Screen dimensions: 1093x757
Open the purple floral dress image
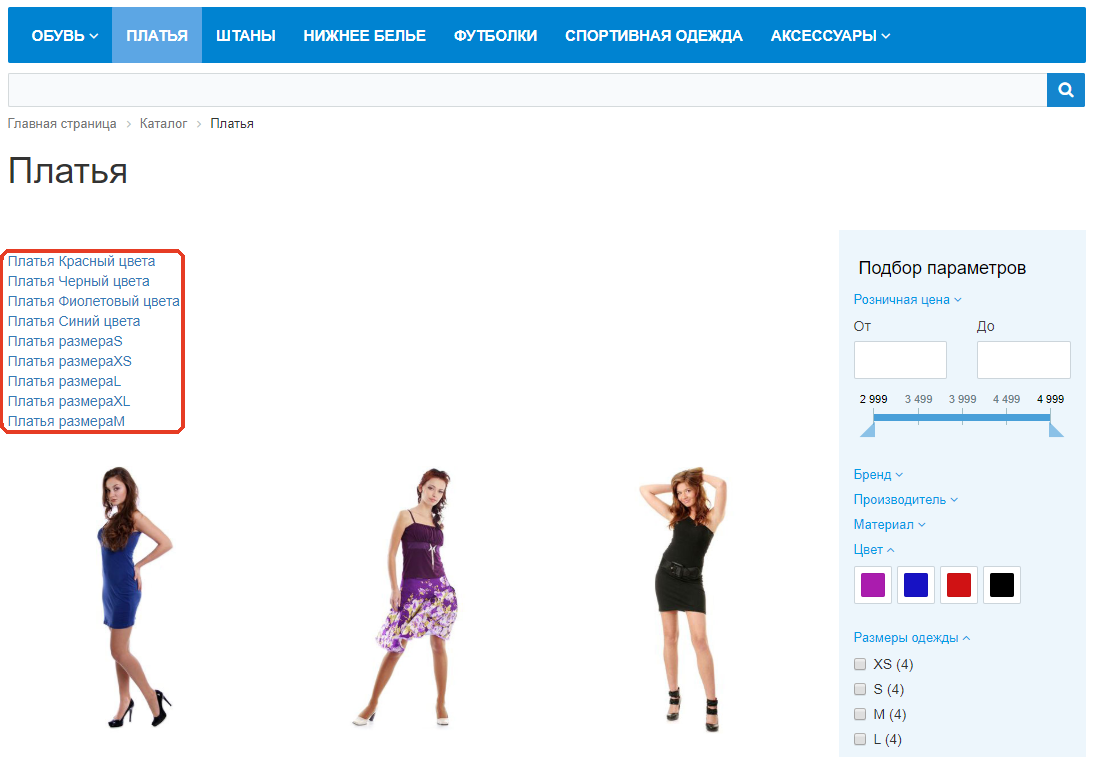(406, 597)
